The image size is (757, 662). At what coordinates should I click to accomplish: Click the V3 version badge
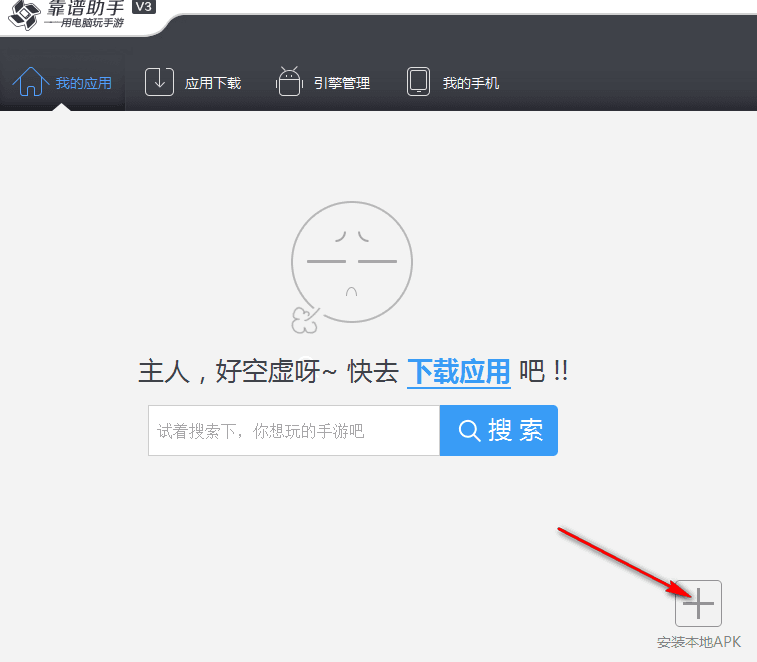point(143,7)
